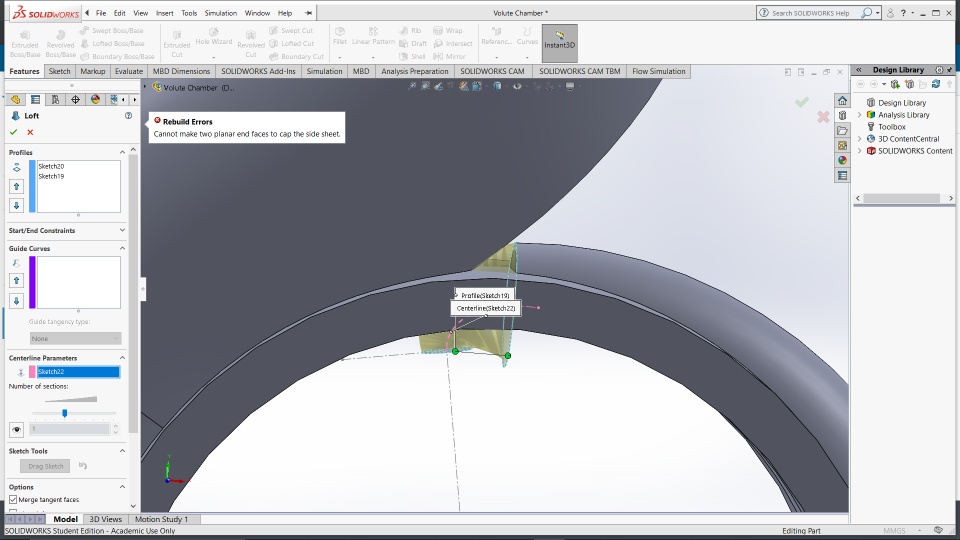Click Refresh icon in Design Library toolbar
Image resolution: width=960 pixels, height=540 pixels.
point(935,84)
